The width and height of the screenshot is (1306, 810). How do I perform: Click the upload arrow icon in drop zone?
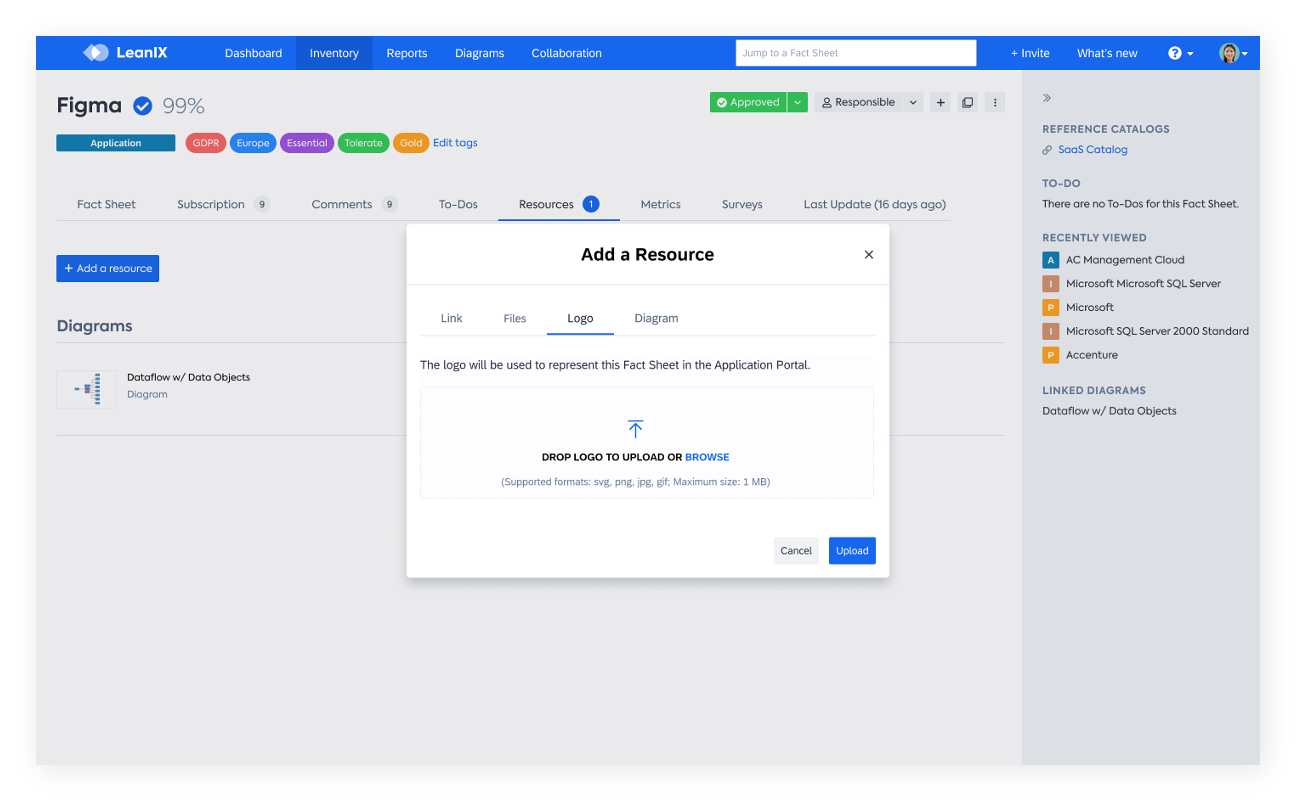(635, 429)
